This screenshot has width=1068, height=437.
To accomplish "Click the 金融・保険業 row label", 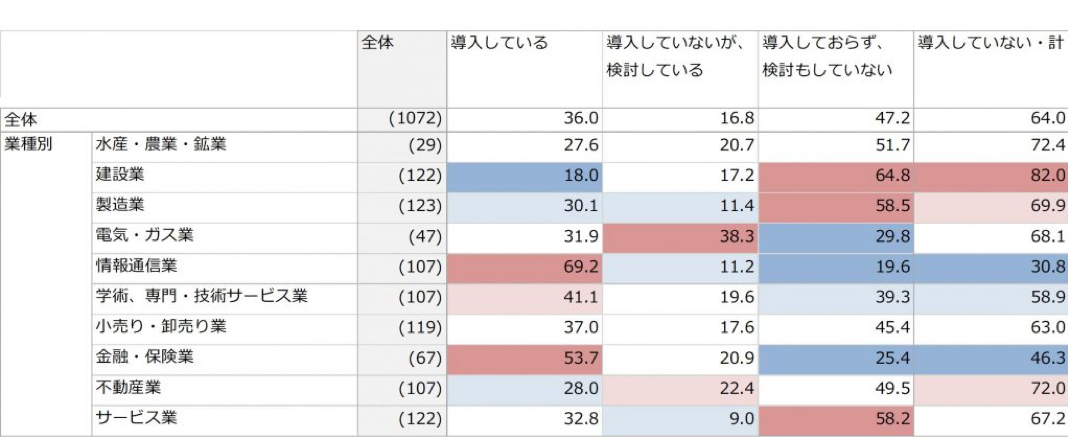I will (x=144, y=358).
